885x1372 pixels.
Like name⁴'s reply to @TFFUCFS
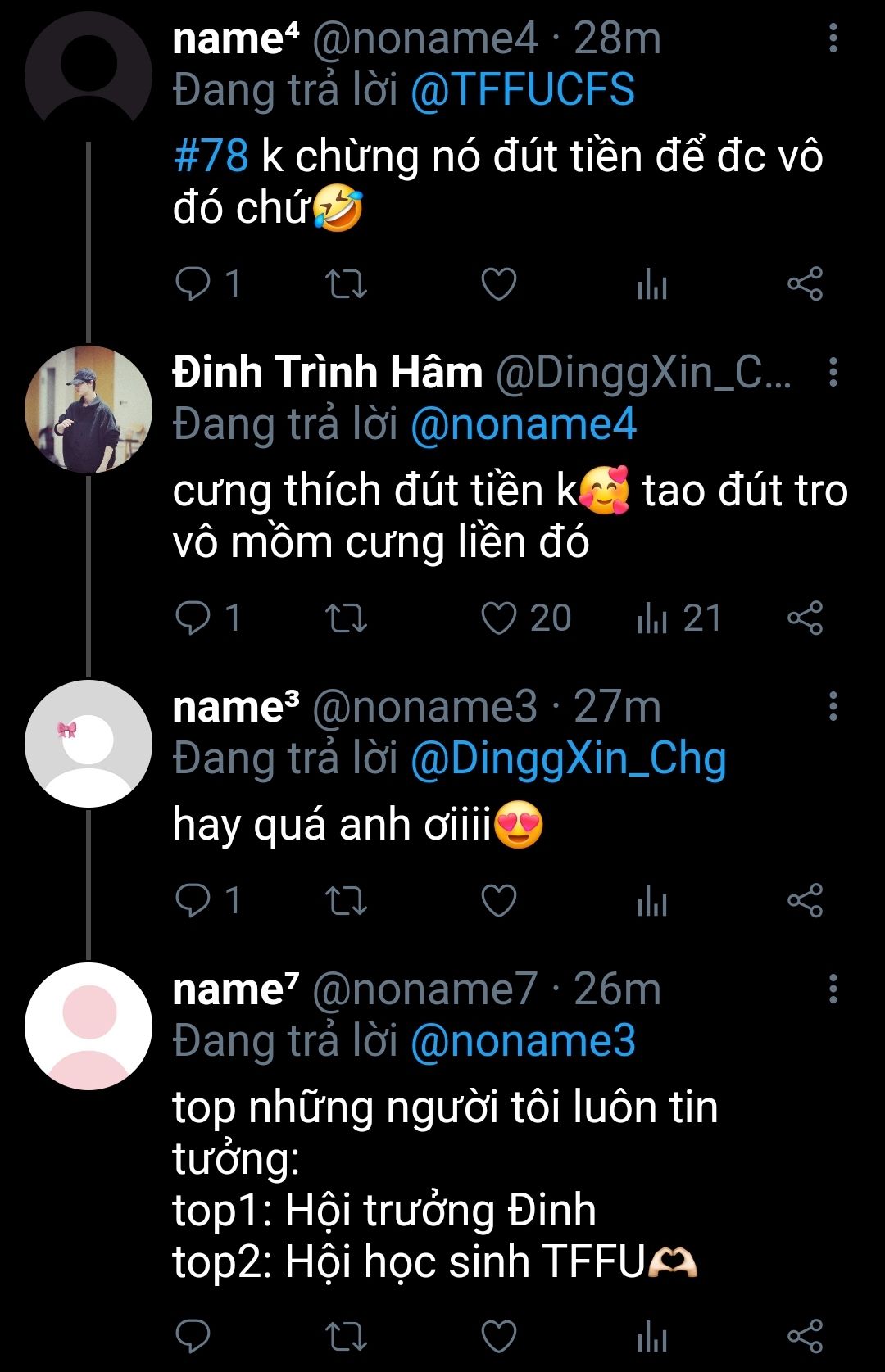498,284
